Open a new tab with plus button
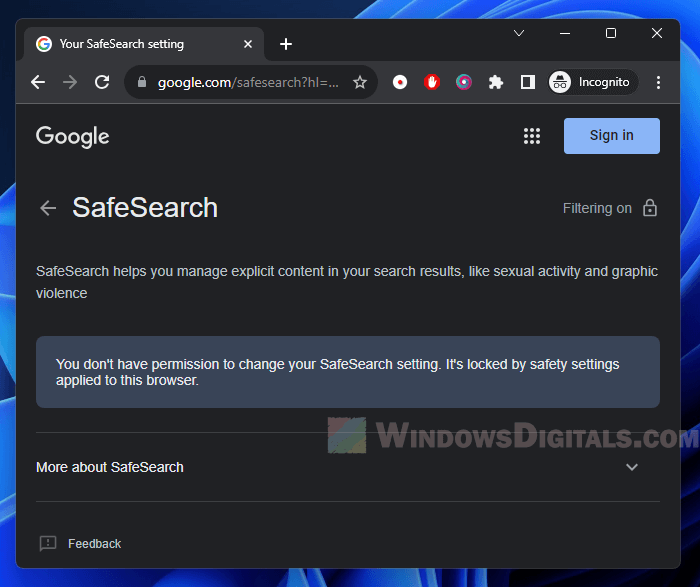The width and height of the screenshot is (700, 587). (x=286, y=44)
